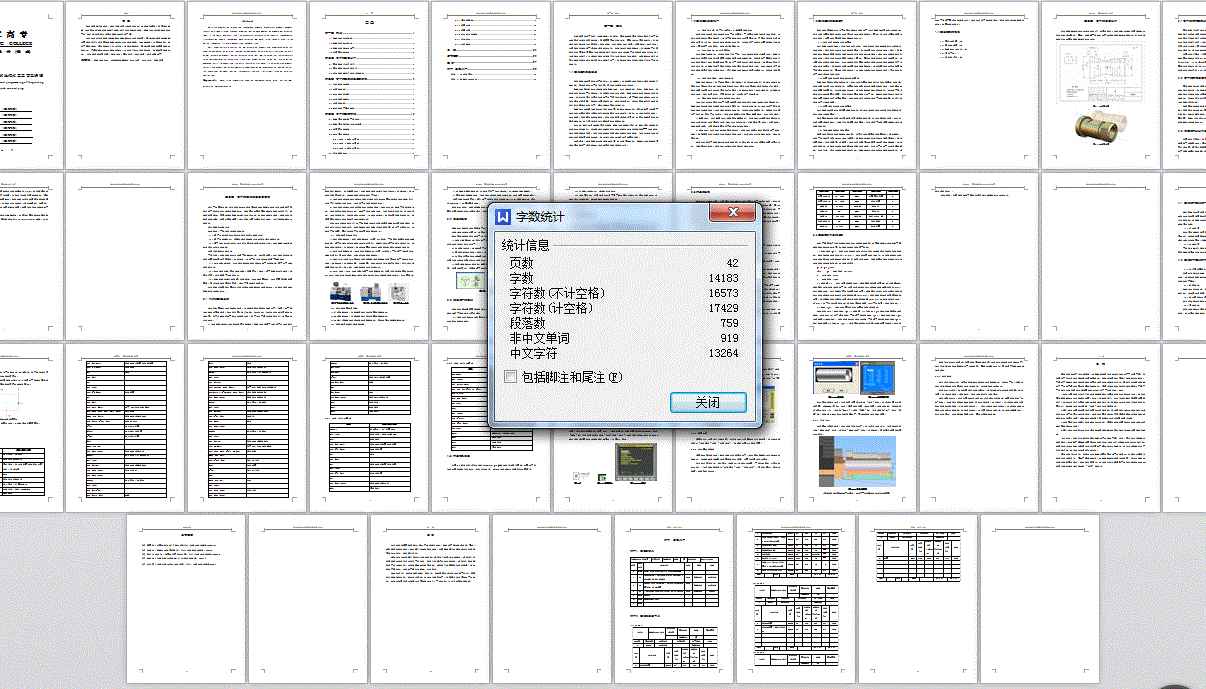1206x689 pixels.
Task: Click the 非中文单词 value 919
Action: tap(728, 338)
